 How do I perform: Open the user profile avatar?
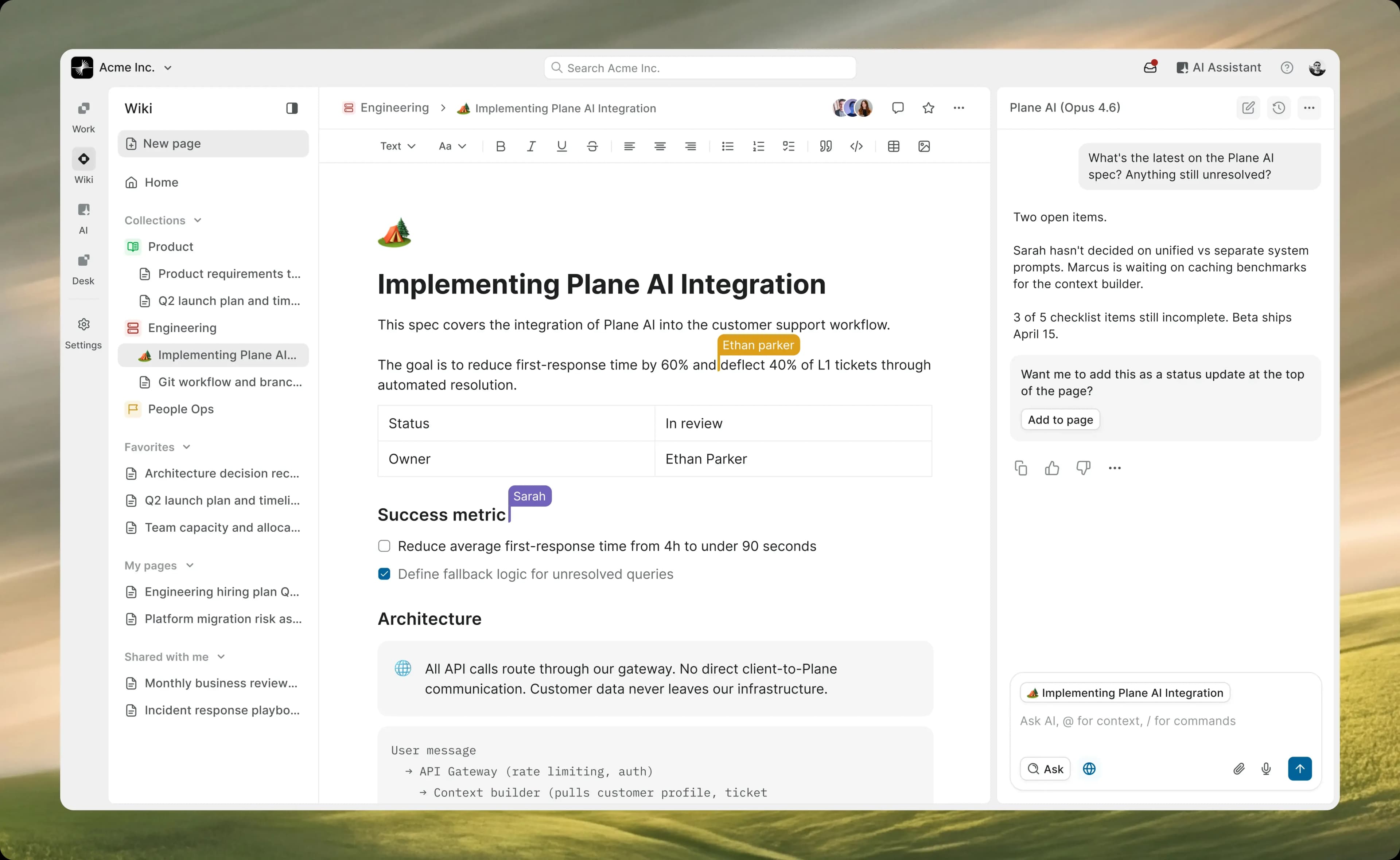(x=1318, y=68)
